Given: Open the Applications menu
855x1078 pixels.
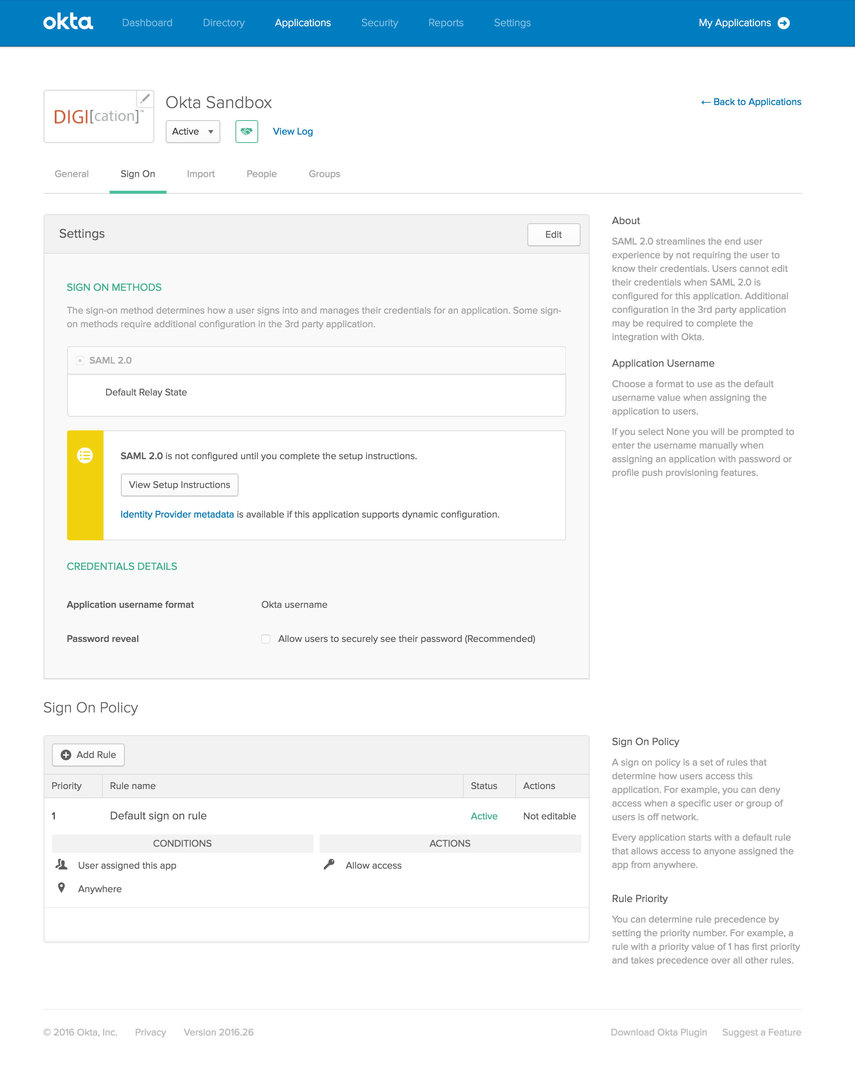Looking at the screenshot, I should tap(302, 23).
